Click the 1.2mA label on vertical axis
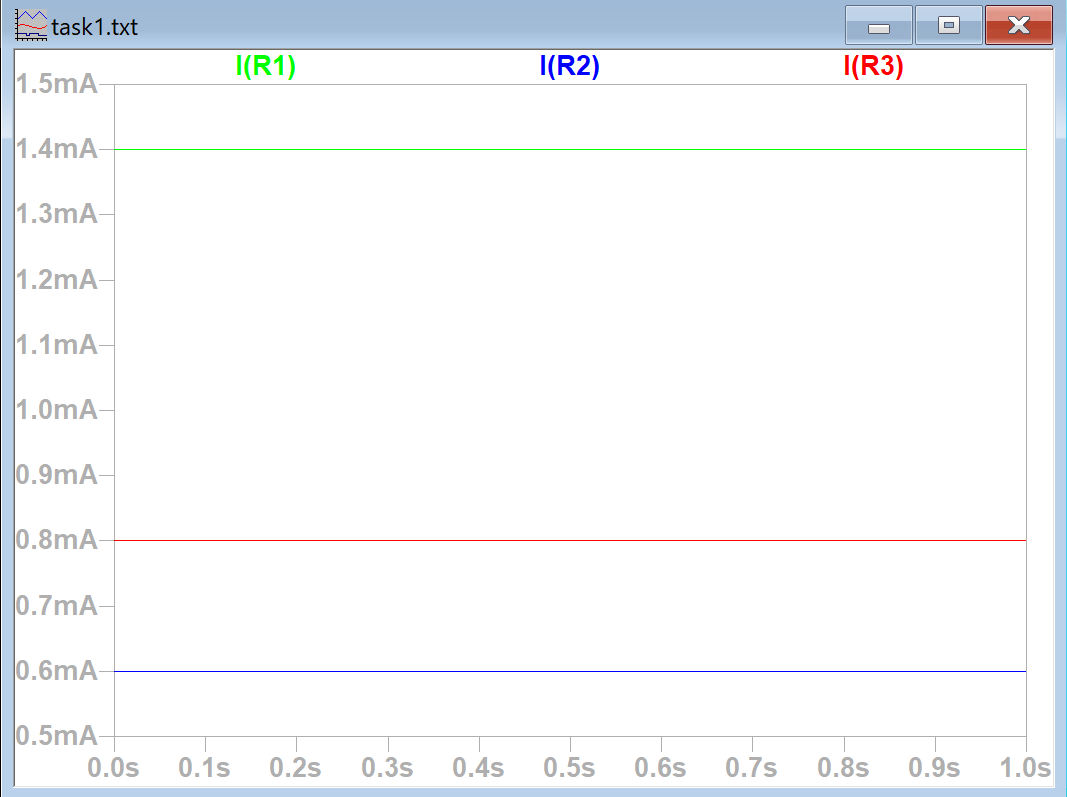Screen dimensions: 1067x797 [x=56, y=280]
